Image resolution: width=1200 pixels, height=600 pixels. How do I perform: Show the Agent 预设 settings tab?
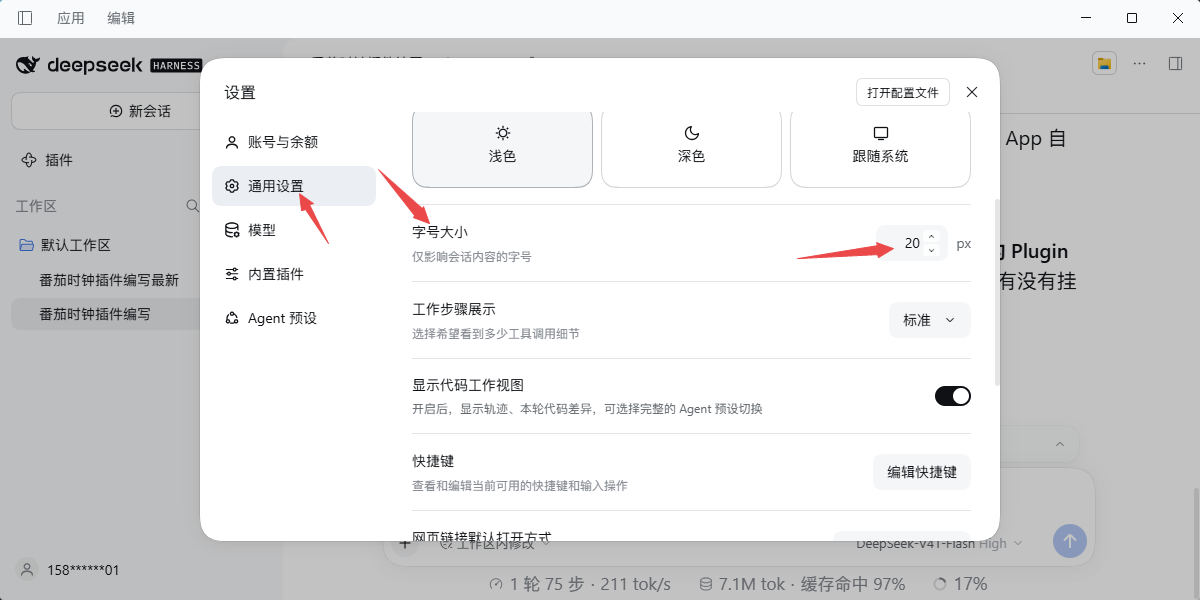tap(294, 318)
